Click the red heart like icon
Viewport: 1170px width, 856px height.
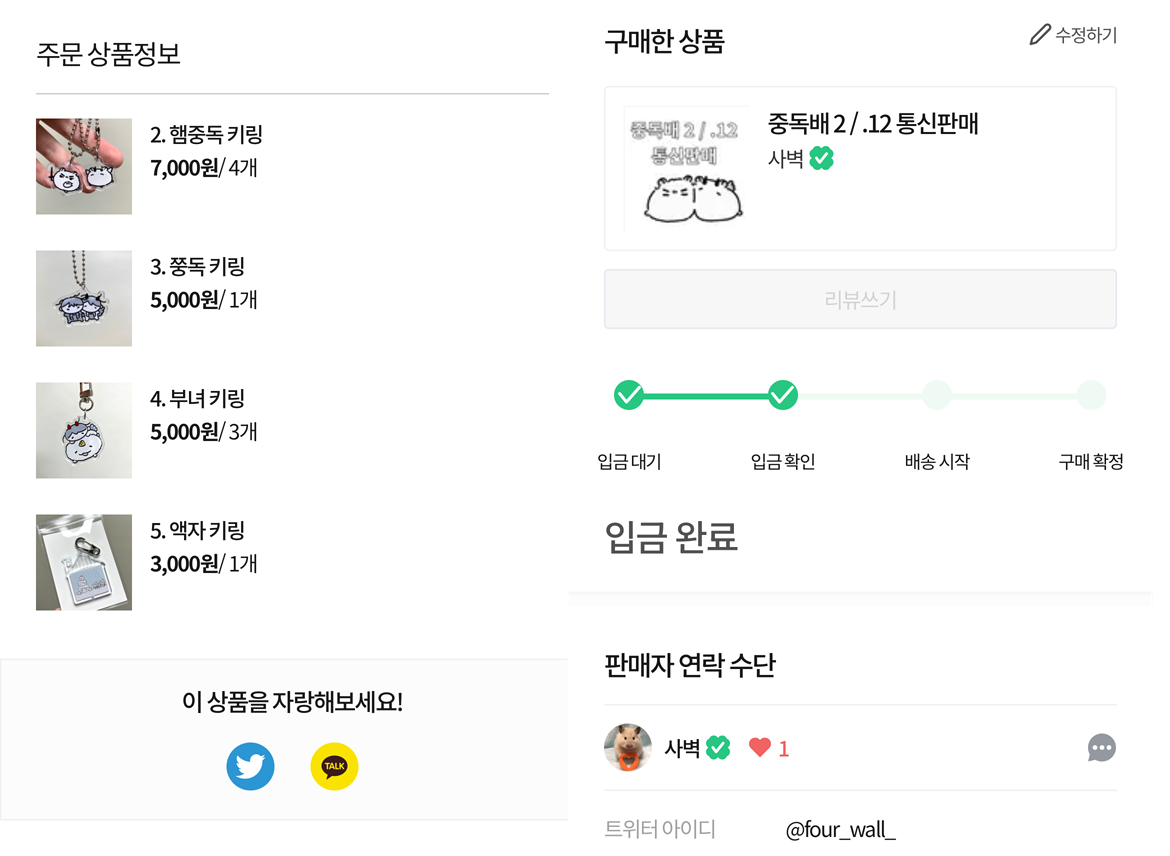(760, 747)
